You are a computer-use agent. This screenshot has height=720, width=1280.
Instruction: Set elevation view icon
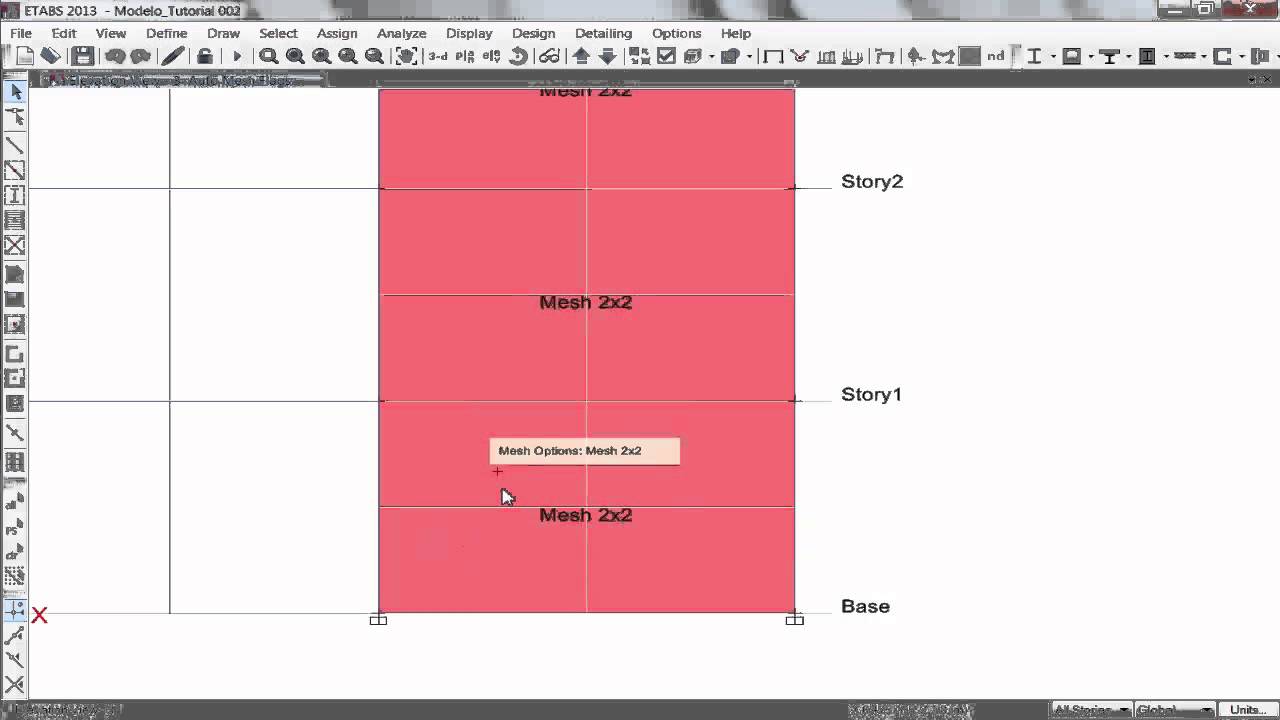click(492, 57)
